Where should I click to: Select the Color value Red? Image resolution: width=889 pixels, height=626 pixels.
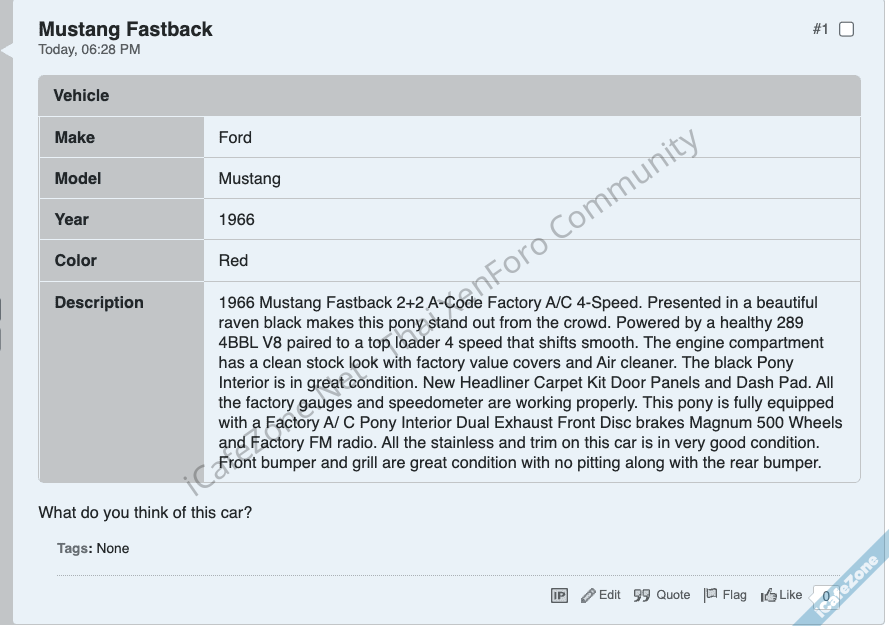point(233,260)
